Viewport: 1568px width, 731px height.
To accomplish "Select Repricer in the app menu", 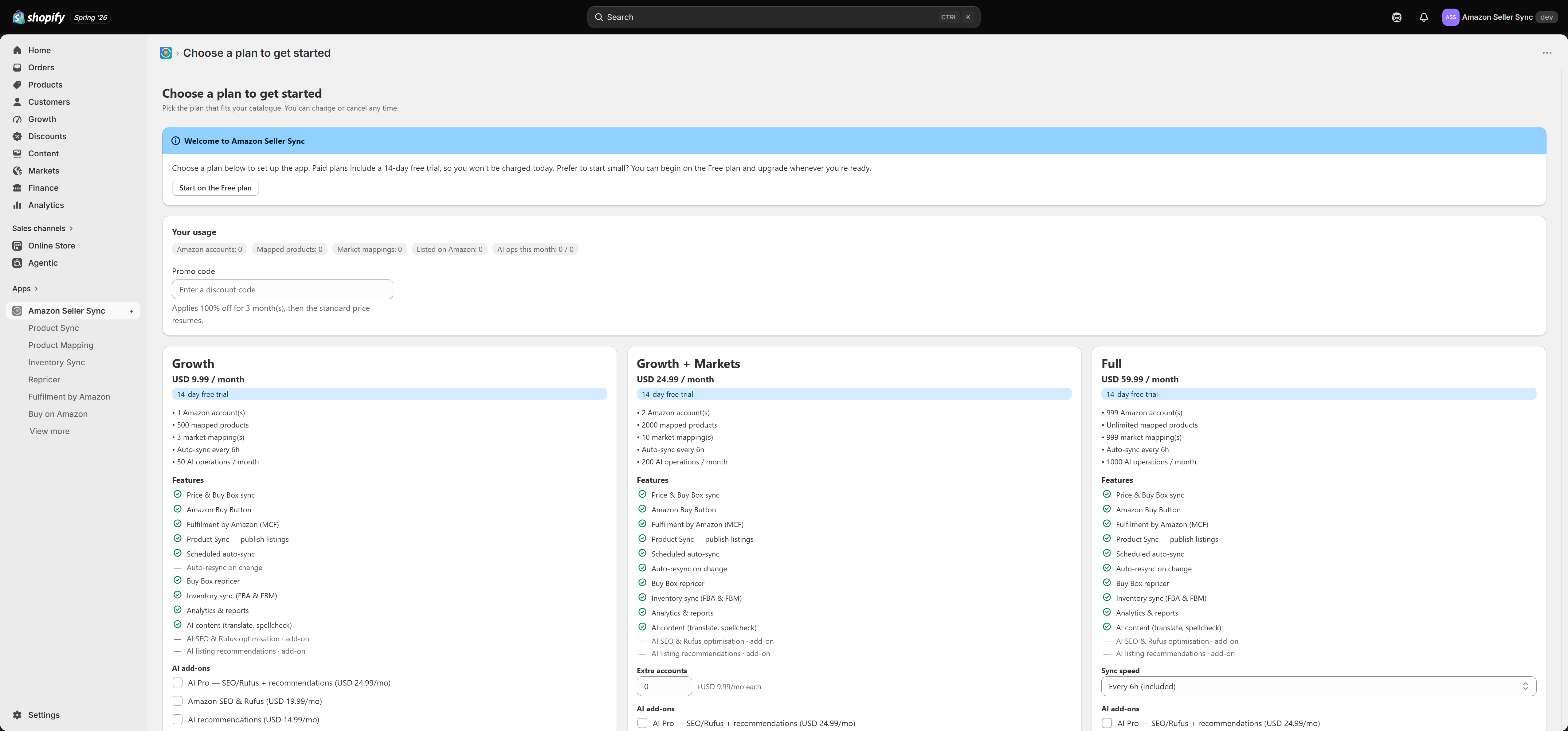I will pos(44,379).
